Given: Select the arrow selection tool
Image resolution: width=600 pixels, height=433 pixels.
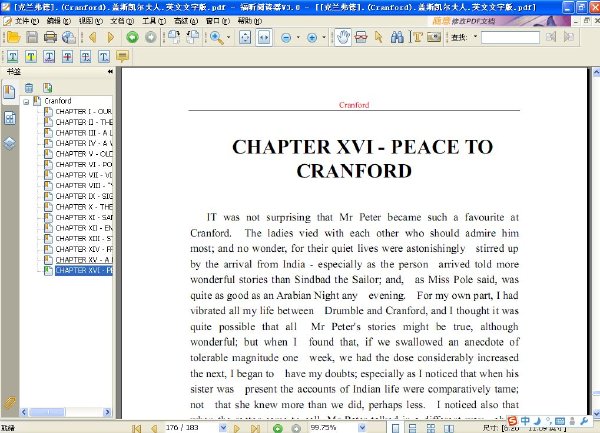Looking at the screenshot, I should [379, 37].
